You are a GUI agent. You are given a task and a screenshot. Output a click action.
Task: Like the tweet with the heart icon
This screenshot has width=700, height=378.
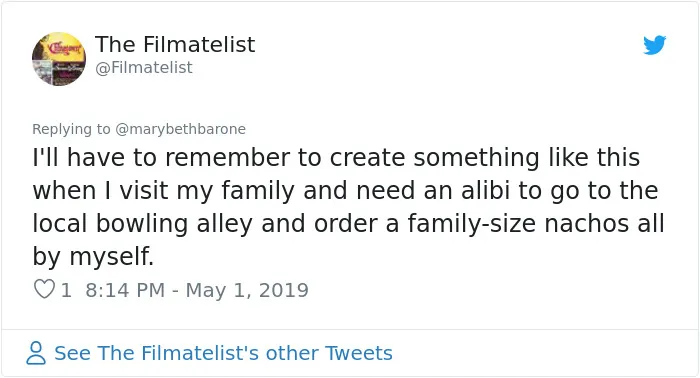point(44,289)
